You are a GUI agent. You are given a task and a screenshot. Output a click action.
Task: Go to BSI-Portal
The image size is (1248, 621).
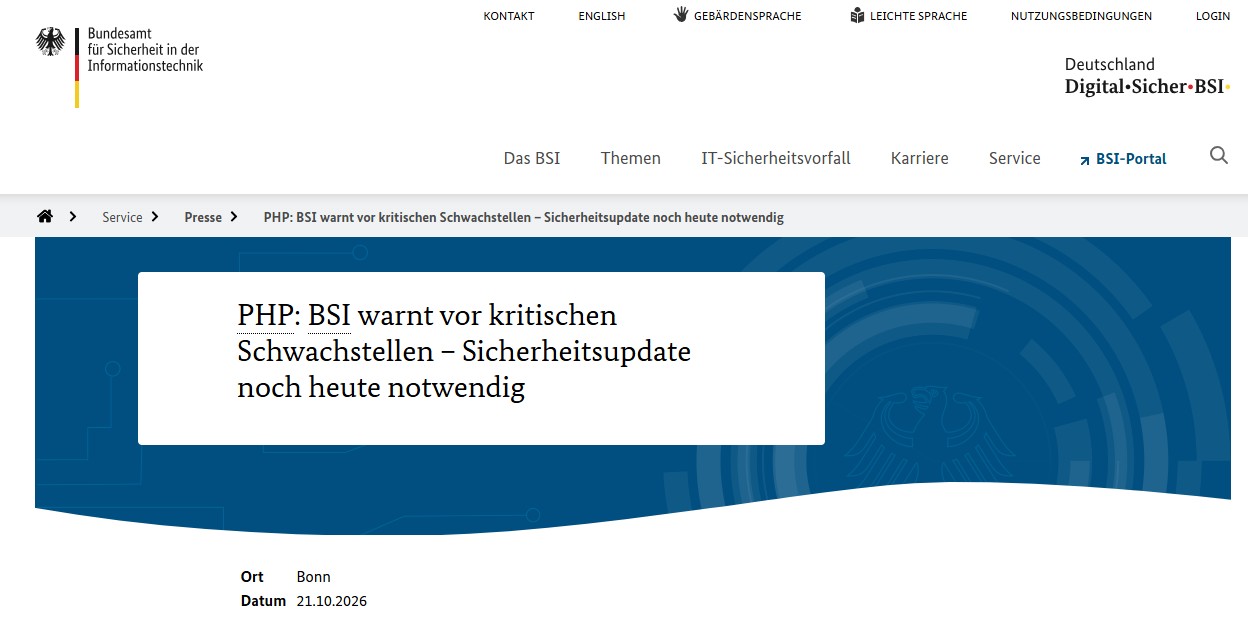pyautogui.click(x=1131, y=159)
